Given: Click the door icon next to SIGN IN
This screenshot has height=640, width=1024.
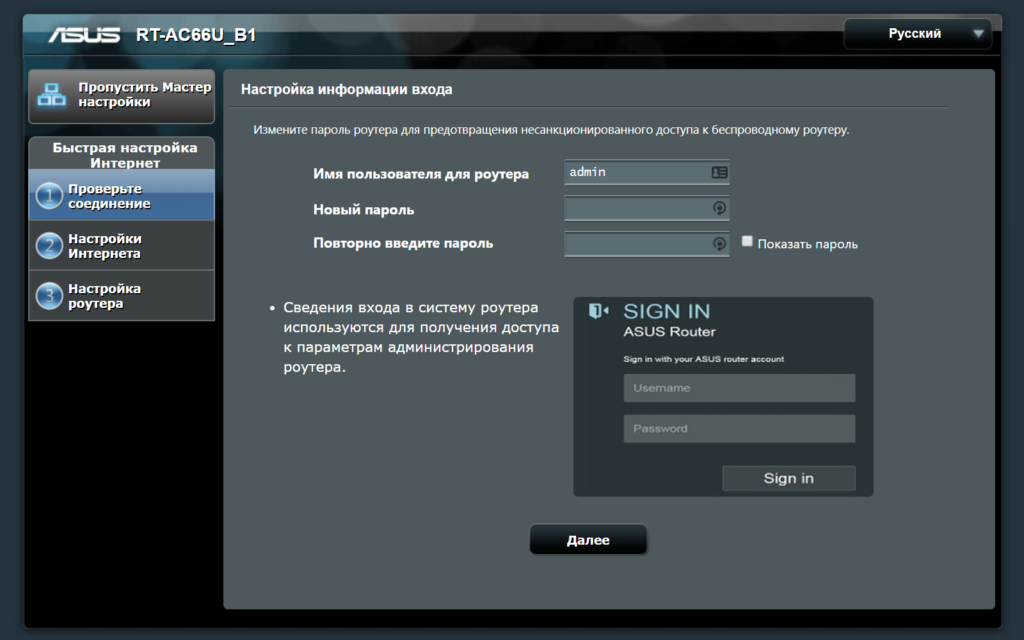Looking at the screenshot, I should pyautogui.click(x=598, y=311).
